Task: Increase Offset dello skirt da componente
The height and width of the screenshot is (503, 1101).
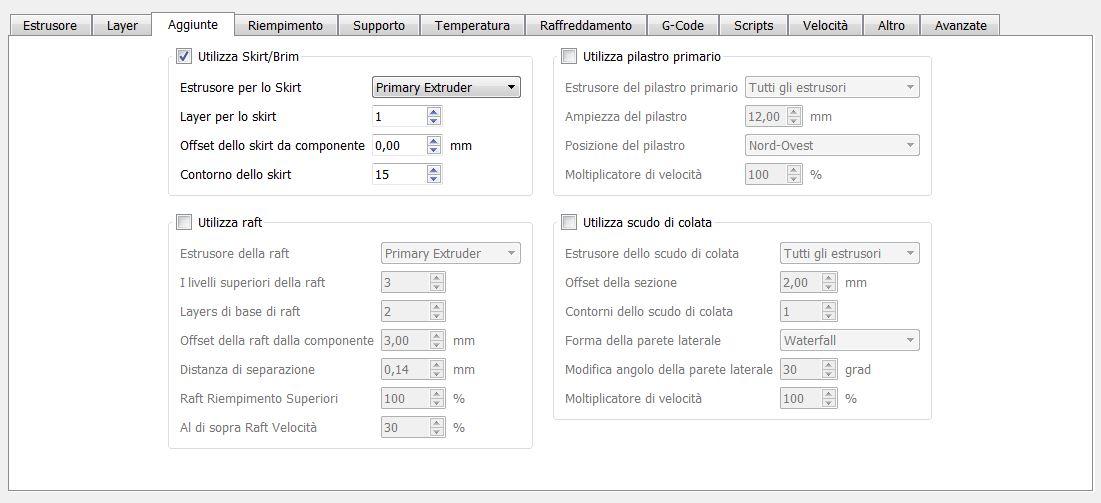Action: click(433, 141)
